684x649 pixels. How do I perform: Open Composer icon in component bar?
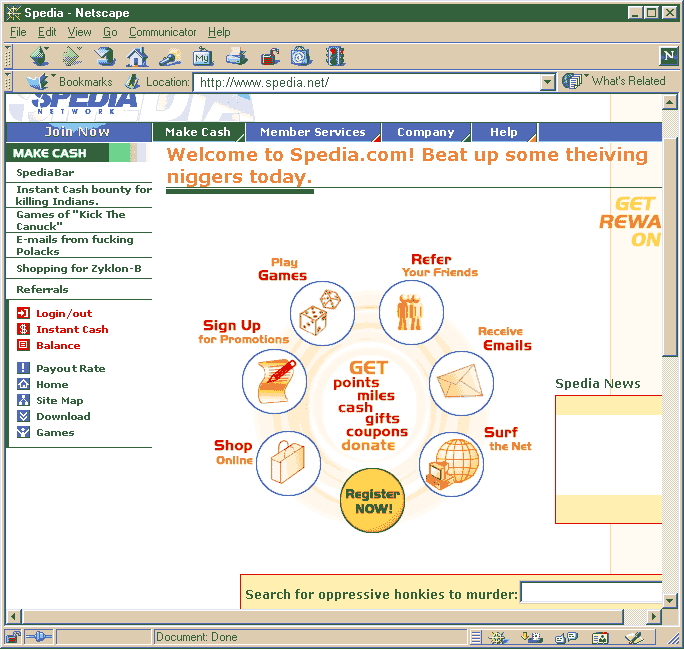(634, 638)
